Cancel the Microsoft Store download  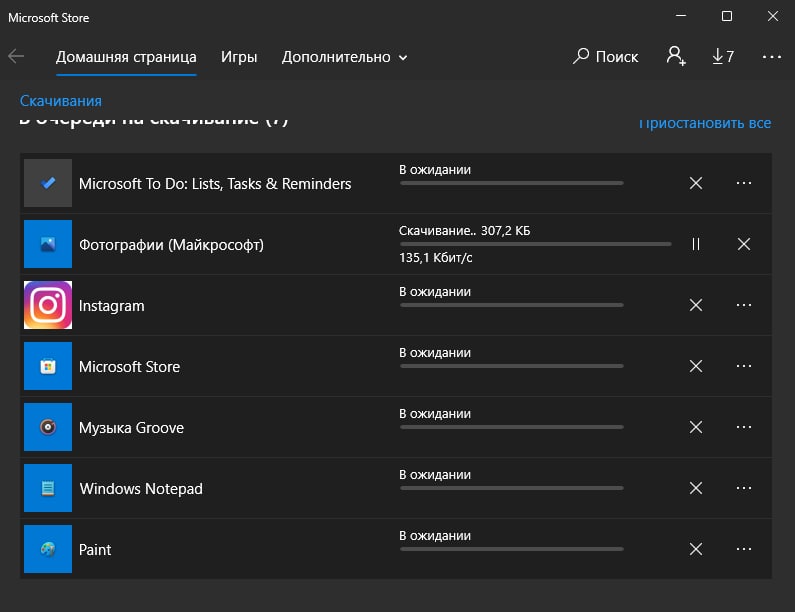click(696, 366)
